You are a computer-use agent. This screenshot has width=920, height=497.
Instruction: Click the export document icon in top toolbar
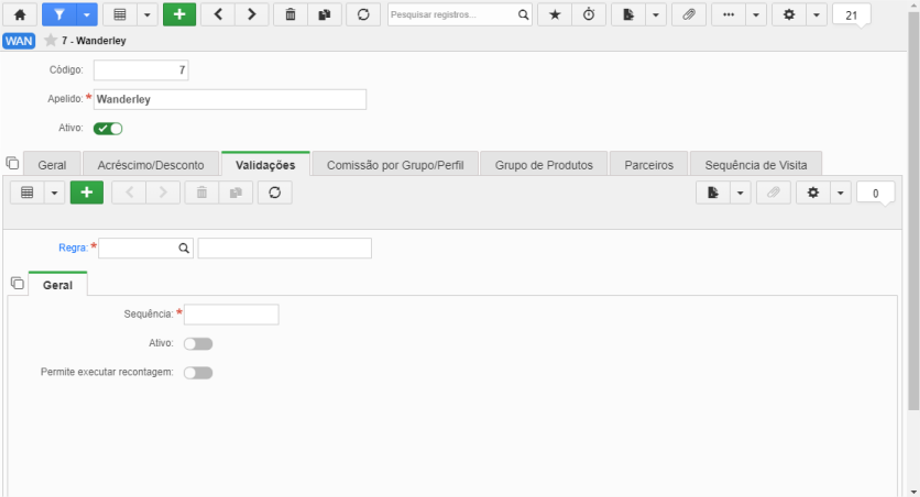[628, 15]
